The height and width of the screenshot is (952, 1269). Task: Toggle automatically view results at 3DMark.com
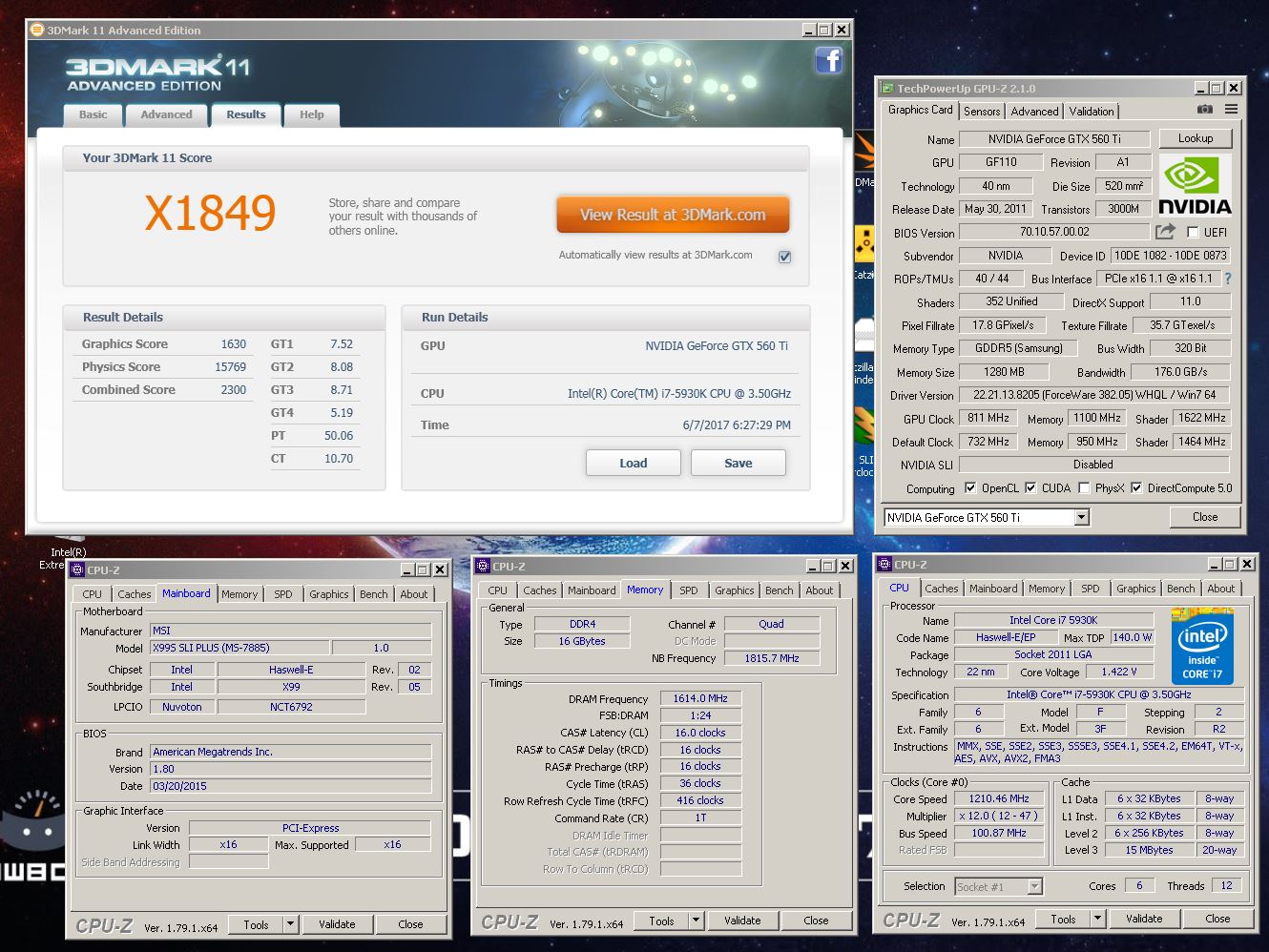[784, 257]
